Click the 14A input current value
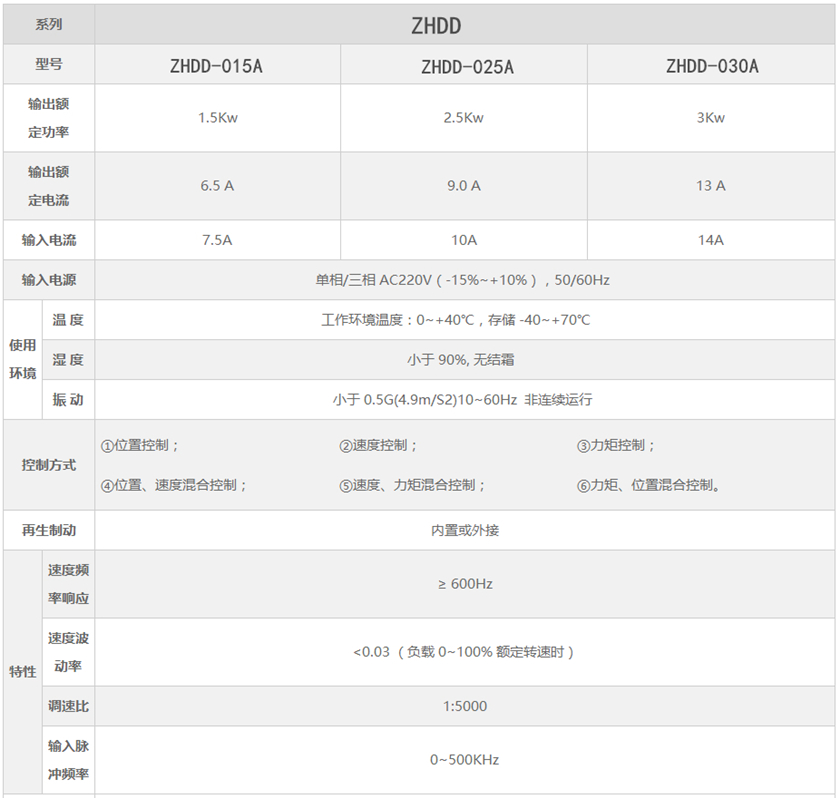Screen dimensions: 840x798 coord(711,240)
